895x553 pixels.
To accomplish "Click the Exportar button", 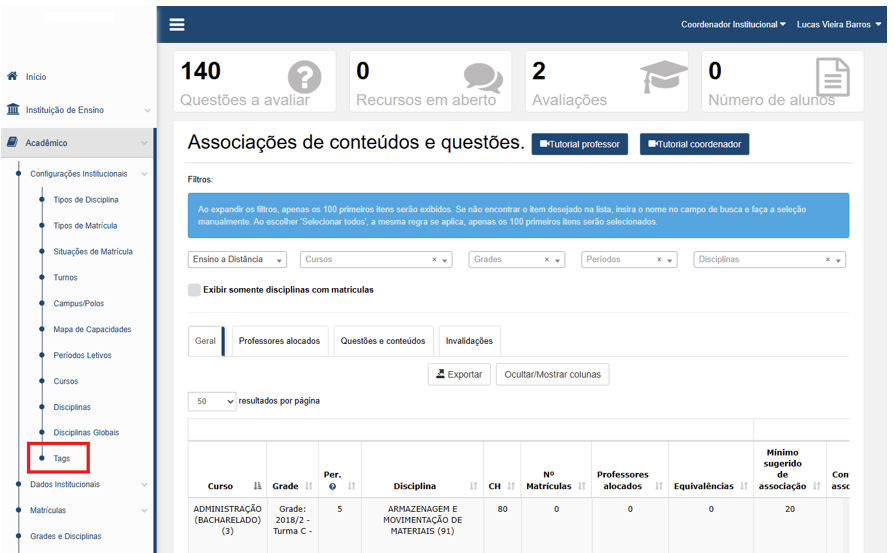I will (459, 374).
